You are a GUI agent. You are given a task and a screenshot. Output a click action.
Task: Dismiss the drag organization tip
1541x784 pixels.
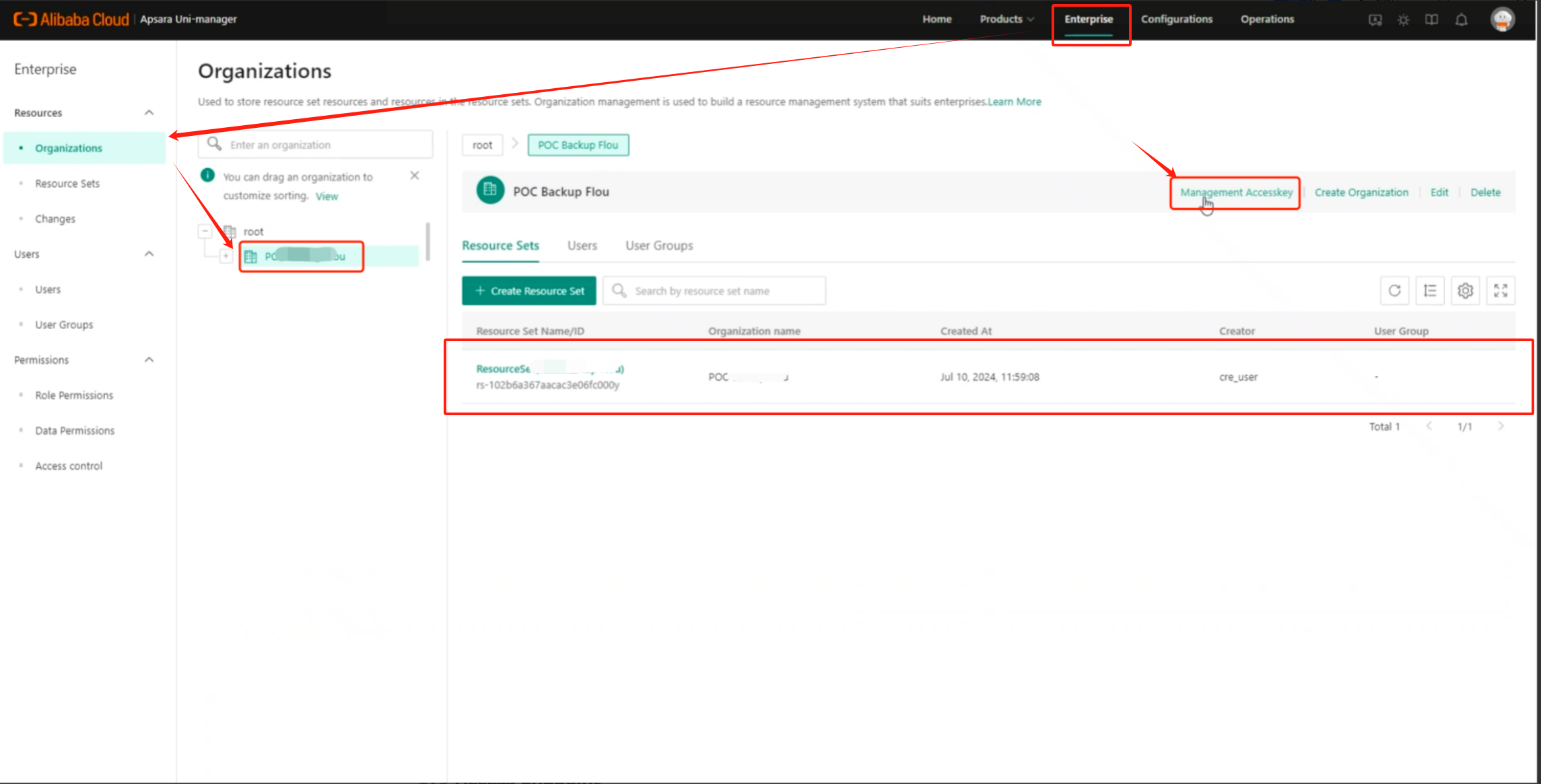pyautogui.click(x=415, y=176)
